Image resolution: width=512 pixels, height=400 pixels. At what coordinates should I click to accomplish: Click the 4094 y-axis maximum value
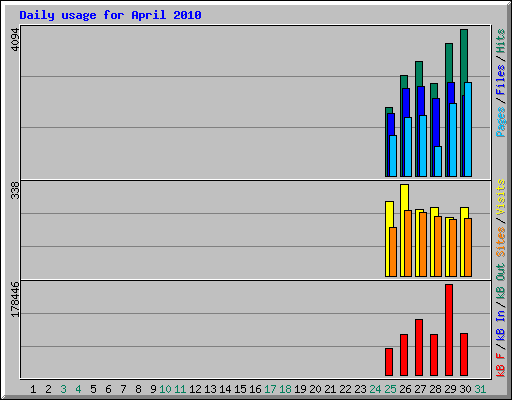(15, 40)
